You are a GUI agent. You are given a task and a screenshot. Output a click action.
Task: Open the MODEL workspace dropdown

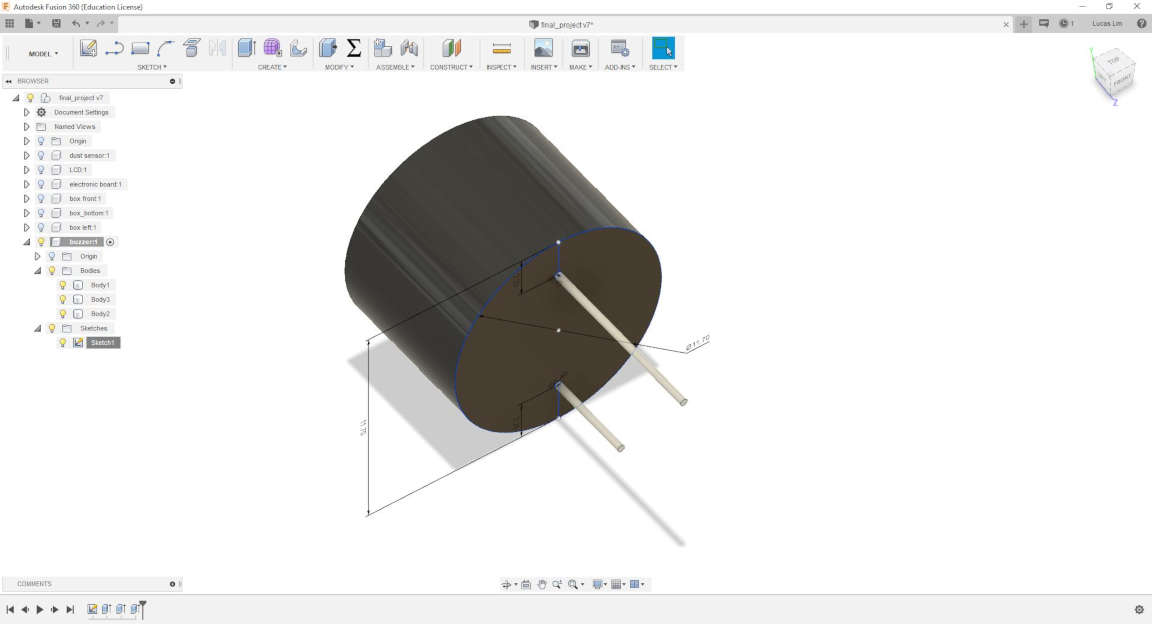coord(43,54)
